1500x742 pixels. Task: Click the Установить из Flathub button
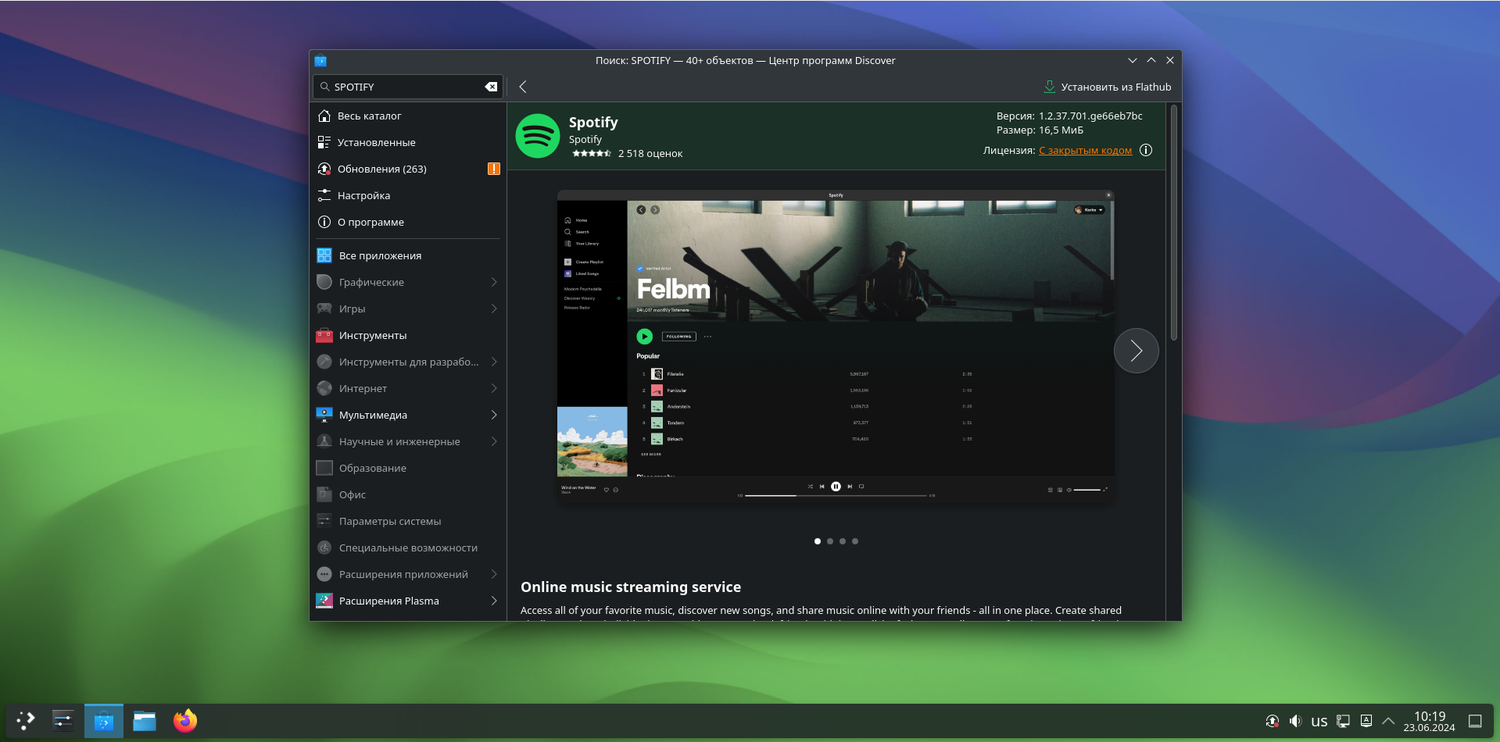[1107, 87]
